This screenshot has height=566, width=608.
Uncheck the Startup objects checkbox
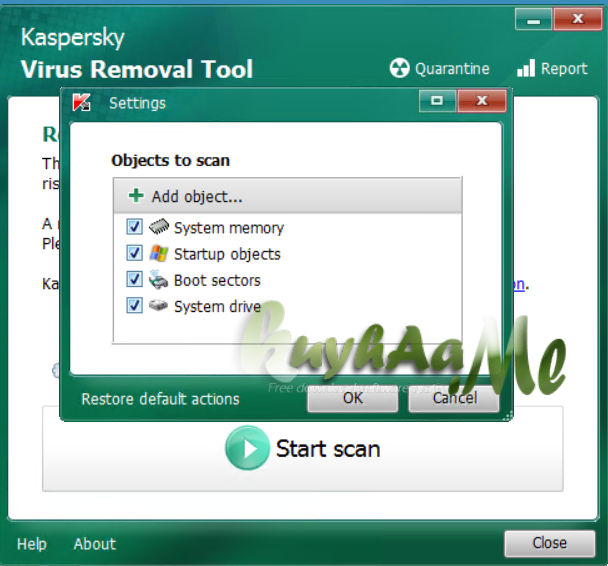tap(135, 253)
